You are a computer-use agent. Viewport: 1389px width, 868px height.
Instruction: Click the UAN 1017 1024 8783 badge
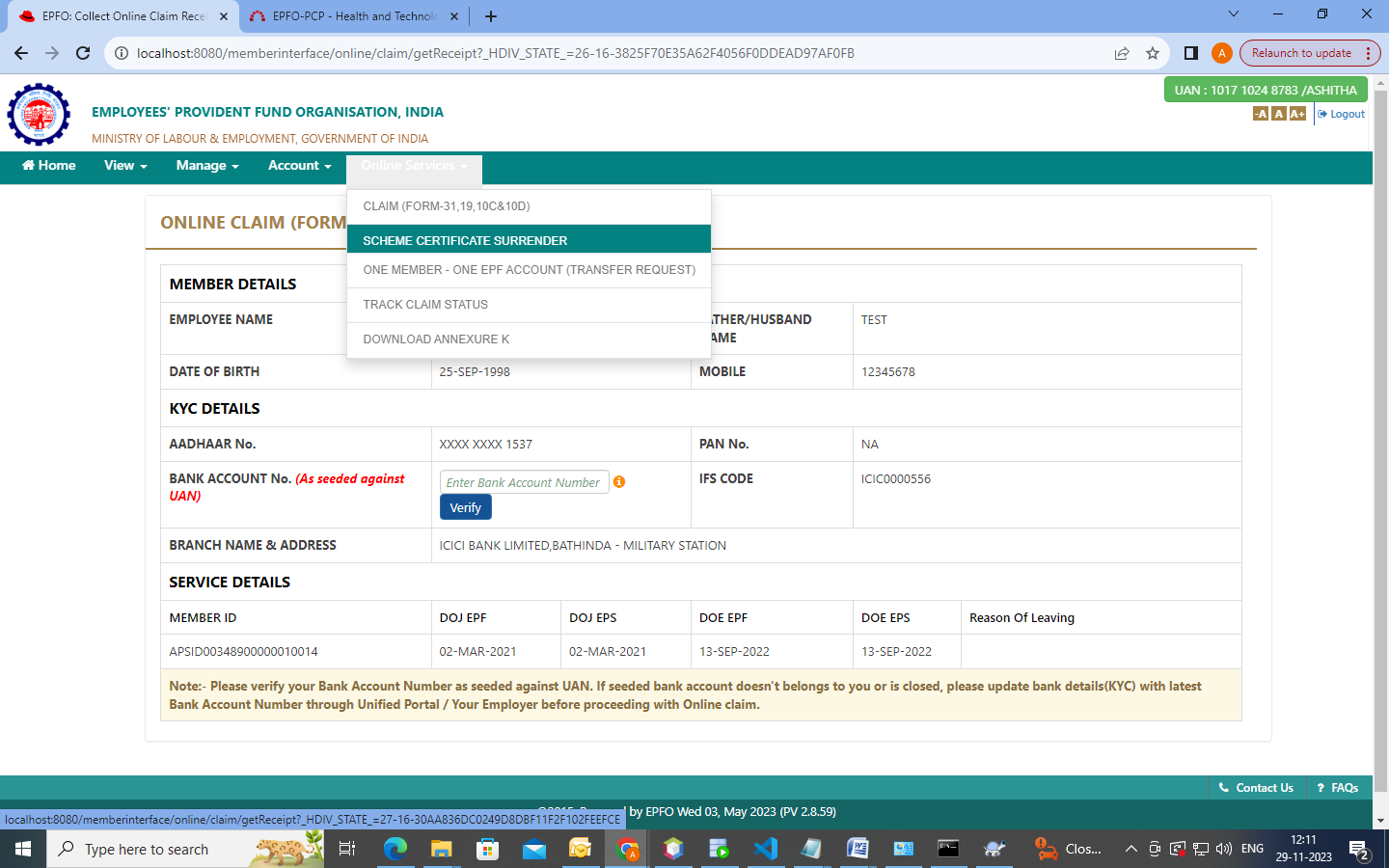[1266, 90]
